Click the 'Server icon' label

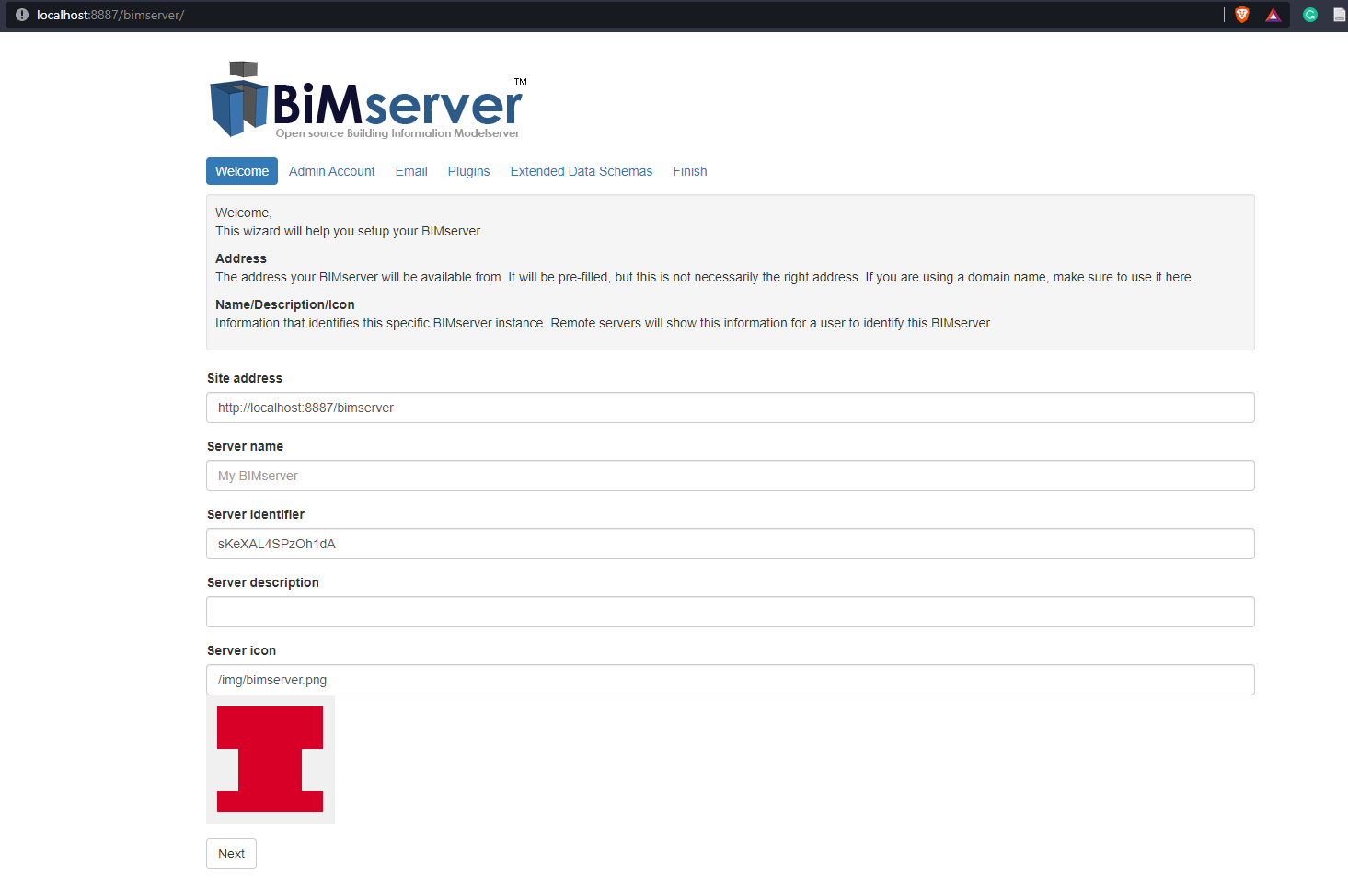coord(241,650)
